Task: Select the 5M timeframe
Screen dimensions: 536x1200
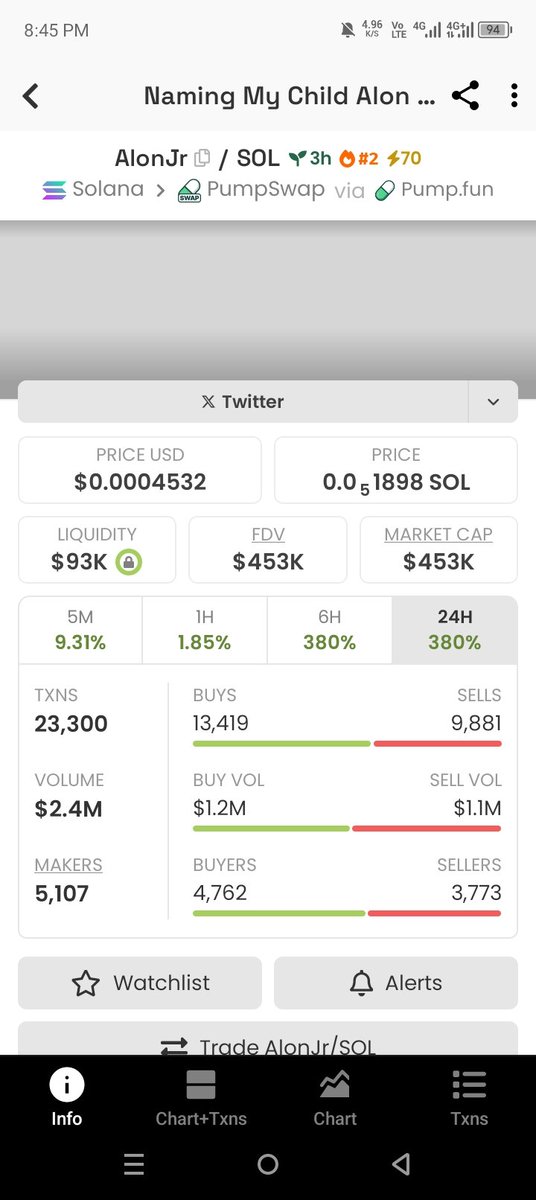Action: point(80,630)
